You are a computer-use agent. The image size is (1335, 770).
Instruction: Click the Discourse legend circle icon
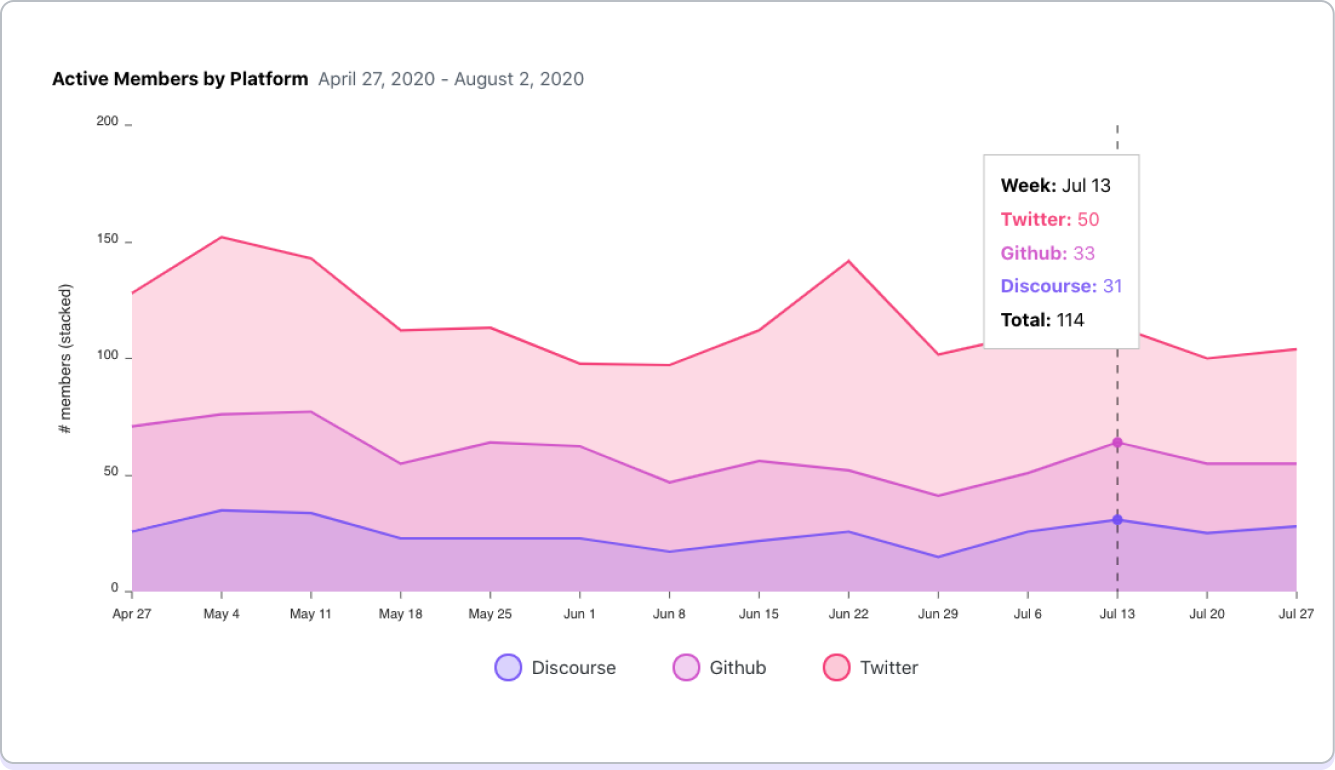coord(508,667)
